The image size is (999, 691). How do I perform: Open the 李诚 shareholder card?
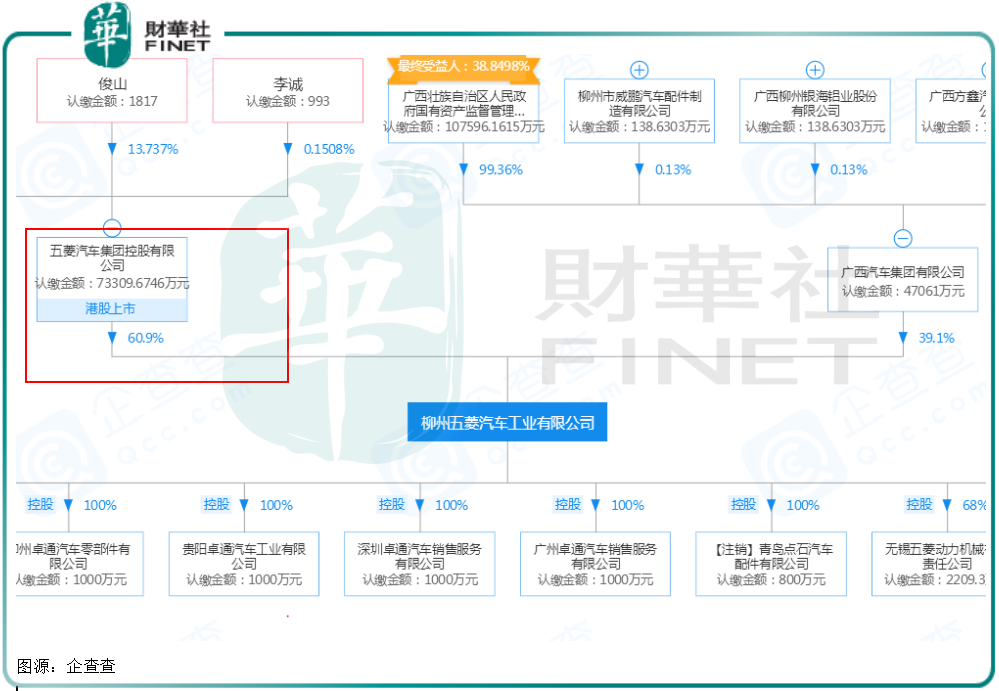[288, 90]
